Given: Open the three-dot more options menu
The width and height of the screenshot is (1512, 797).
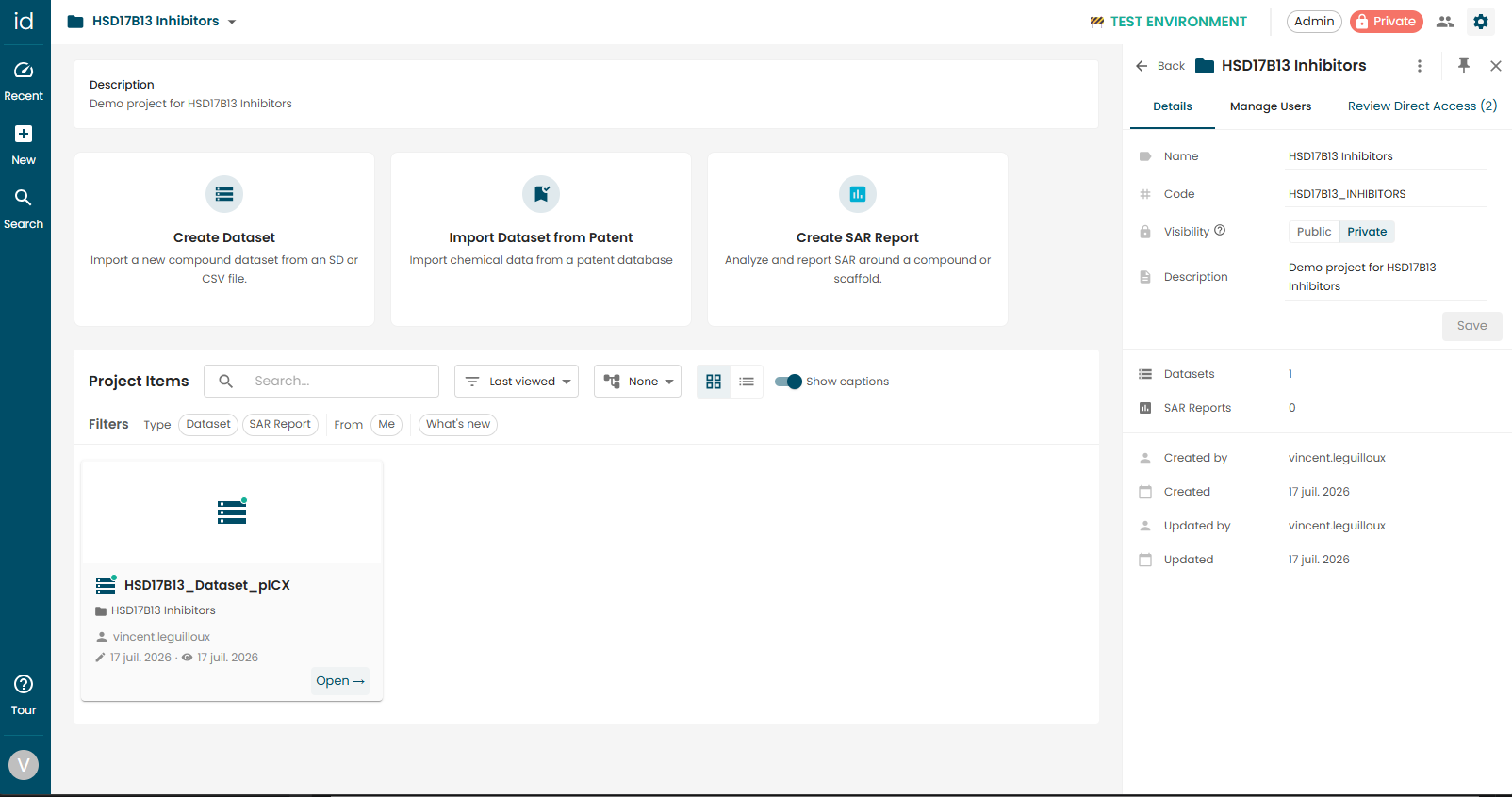Looking at the screenshot, I should pyautogui.click(x=1420, y=66).
